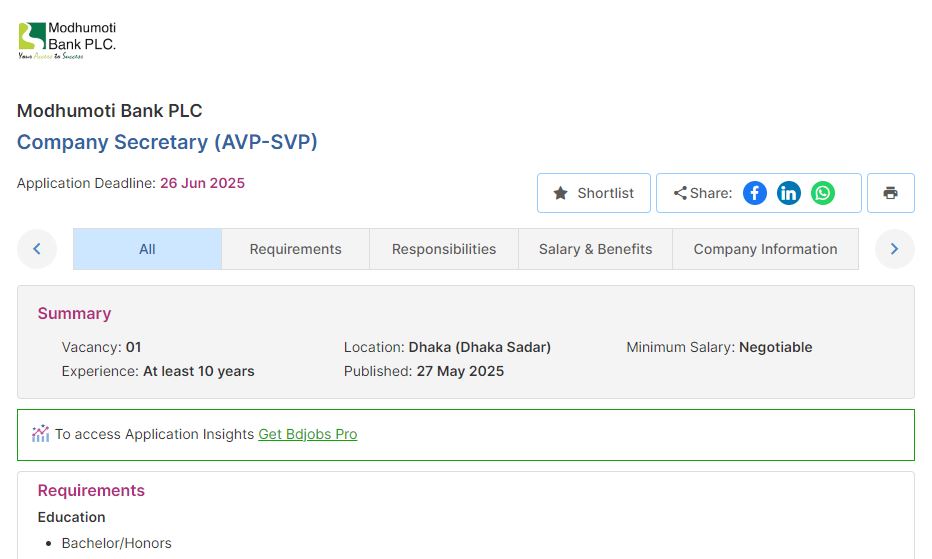This screenshot has height=559, width=932.
Task: Share the job on Facebook
Action: pyautogui.click(x=755, y=193)
